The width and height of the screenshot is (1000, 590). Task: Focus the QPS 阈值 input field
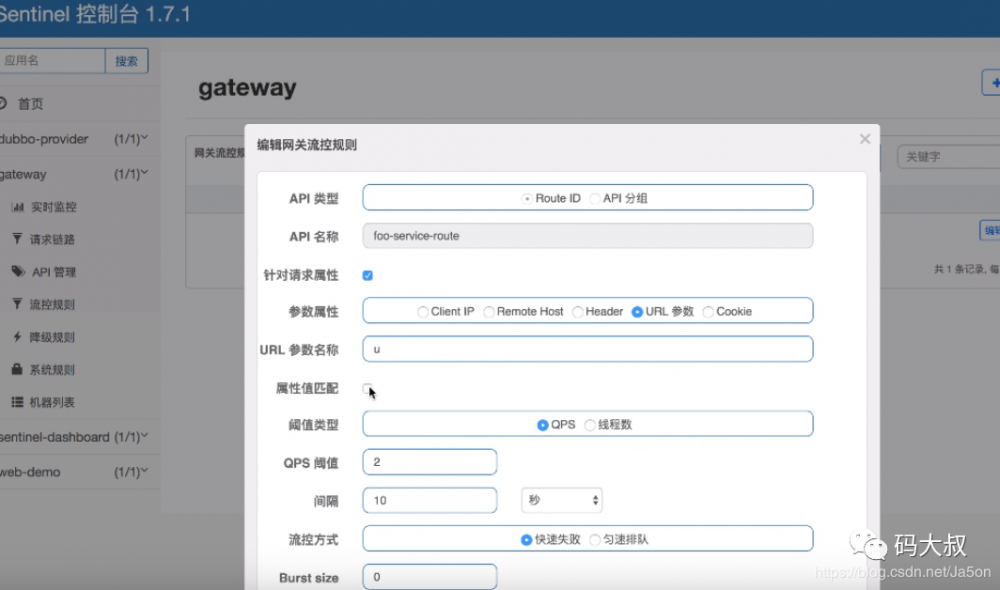click(x=430, y=462)
